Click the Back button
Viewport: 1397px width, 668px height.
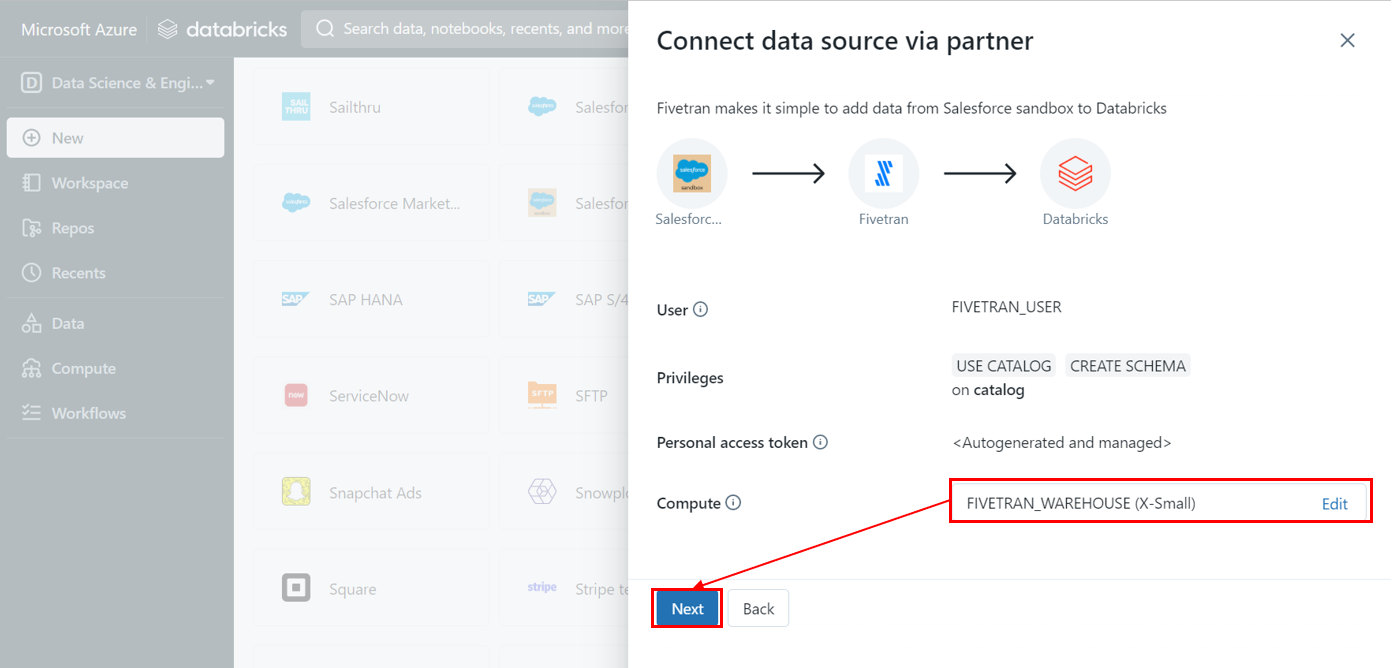[758, 608]
